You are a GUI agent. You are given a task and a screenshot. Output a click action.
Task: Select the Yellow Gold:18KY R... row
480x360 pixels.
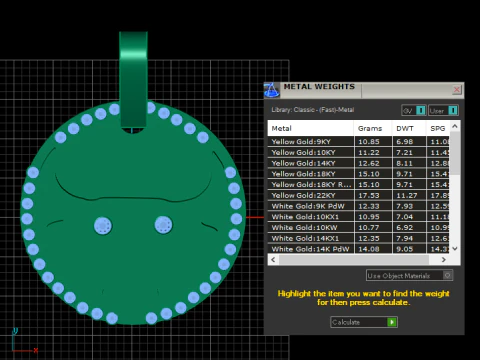[358, 184]
